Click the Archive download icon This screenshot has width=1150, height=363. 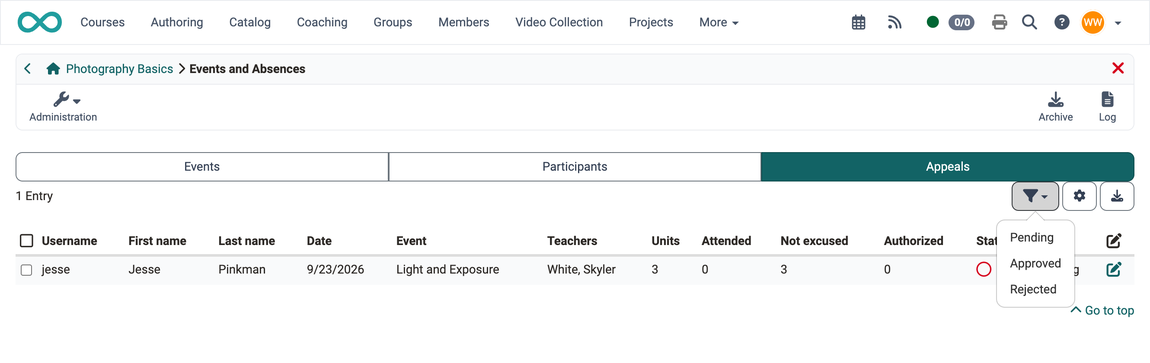(1055, 106)
